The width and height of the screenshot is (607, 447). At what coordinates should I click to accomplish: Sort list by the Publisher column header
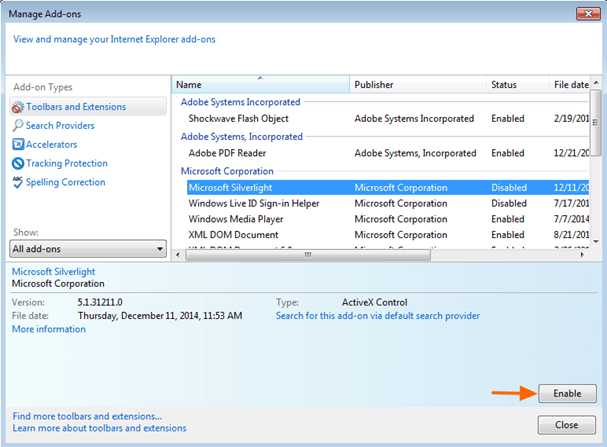(x=418, y=85)
